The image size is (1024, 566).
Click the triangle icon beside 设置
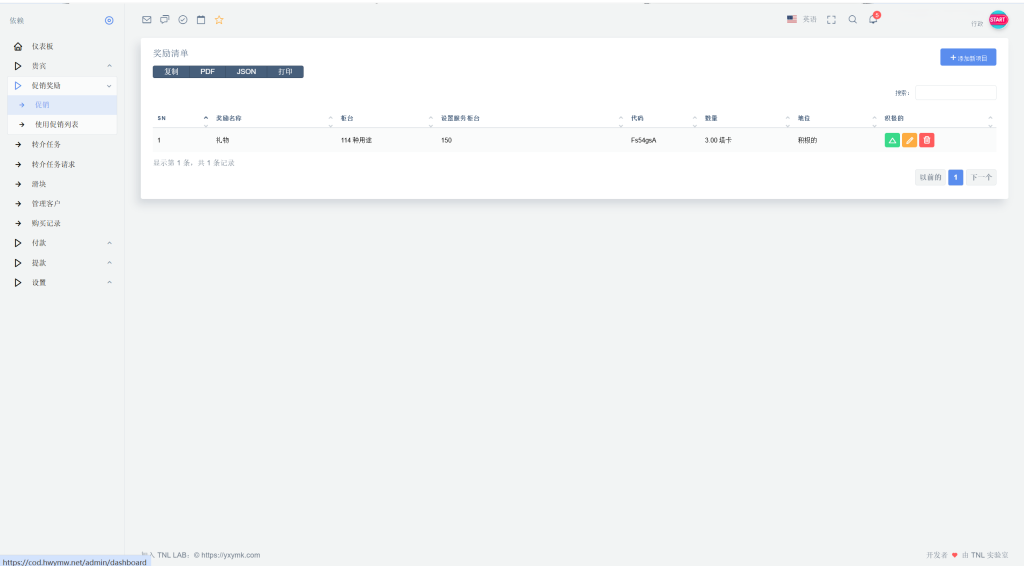(18, 283)
